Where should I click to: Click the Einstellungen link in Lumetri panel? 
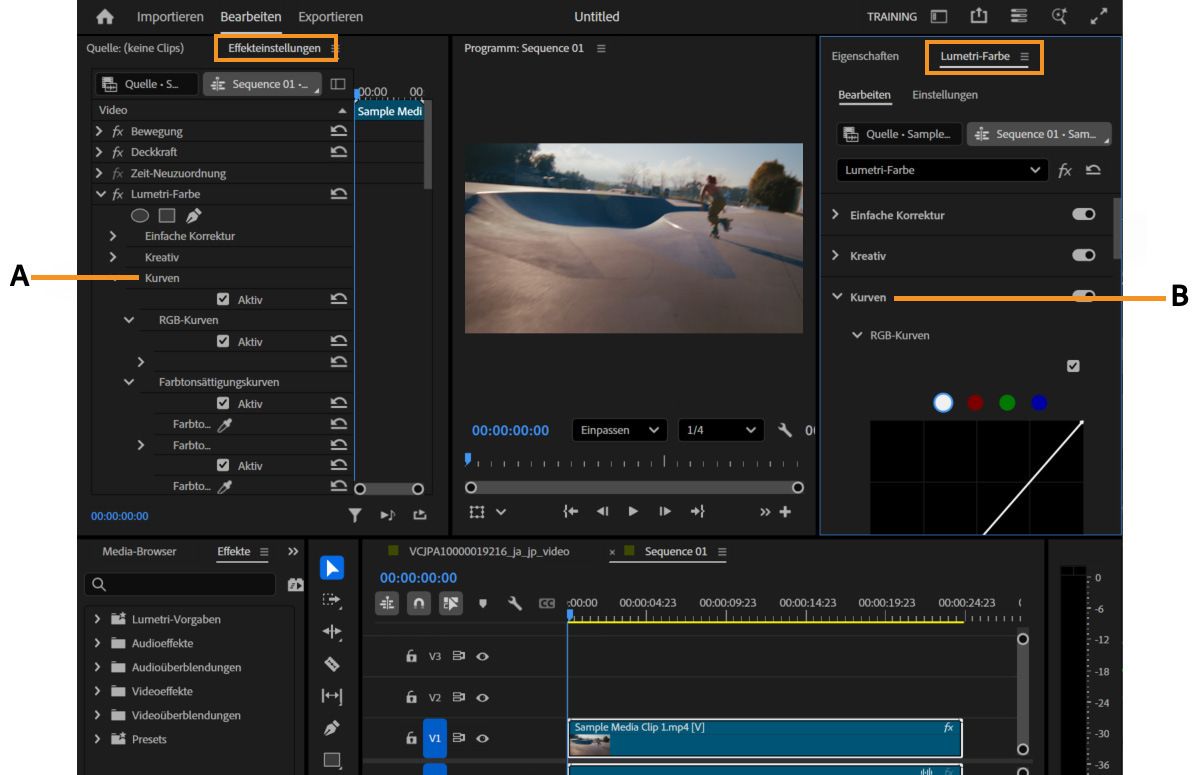[944, 95]
